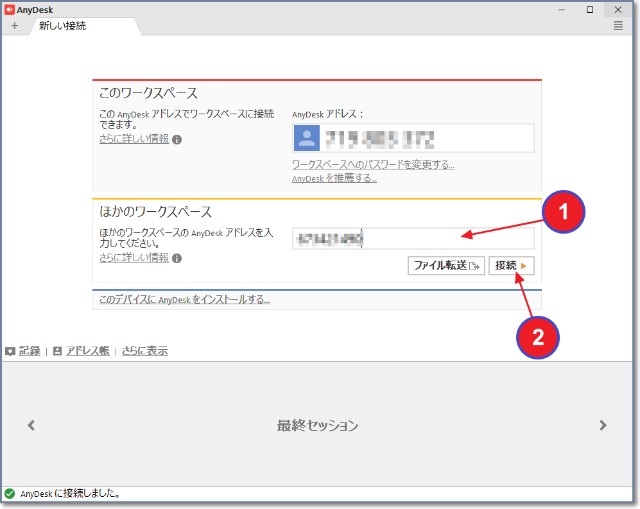640x509 pixels.
Task: Open ワークスペースへのパスワードを変更する link
Action: pyautogui.click(x=373, y=164)
